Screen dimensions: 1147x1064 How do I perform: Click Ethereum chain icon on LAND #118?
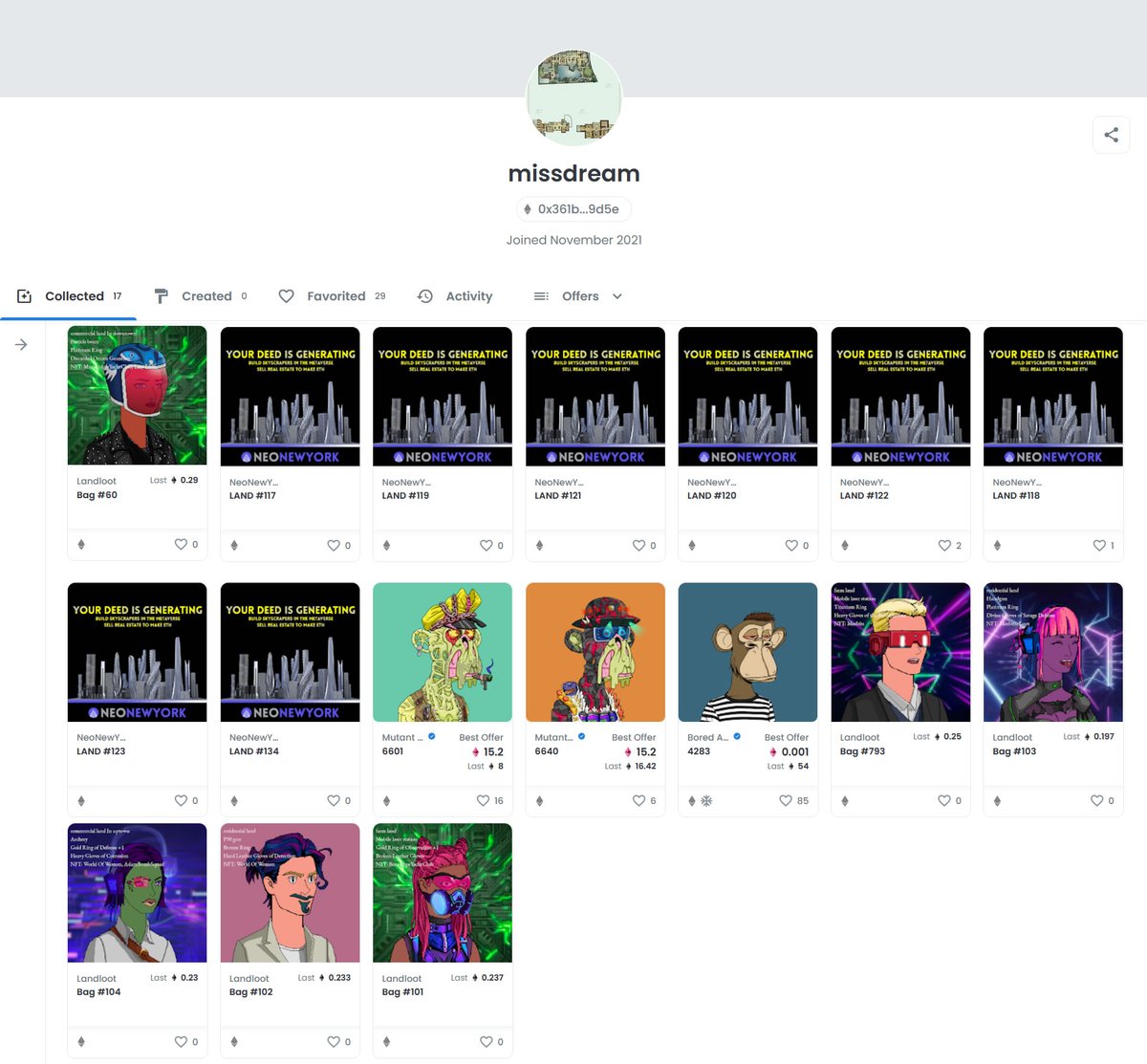[x=997, y=546]
